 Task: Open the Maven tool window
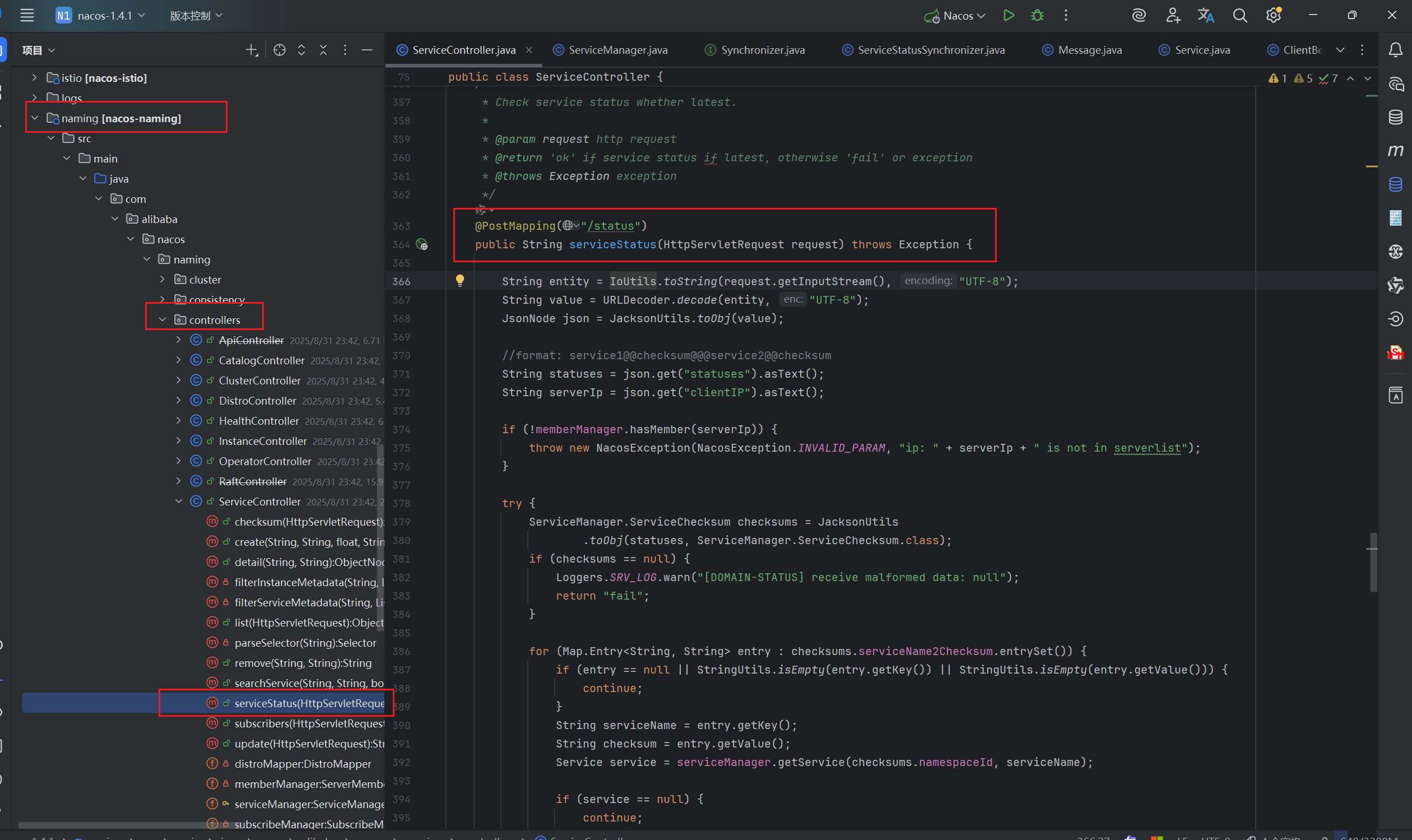tap(1395, 151)
